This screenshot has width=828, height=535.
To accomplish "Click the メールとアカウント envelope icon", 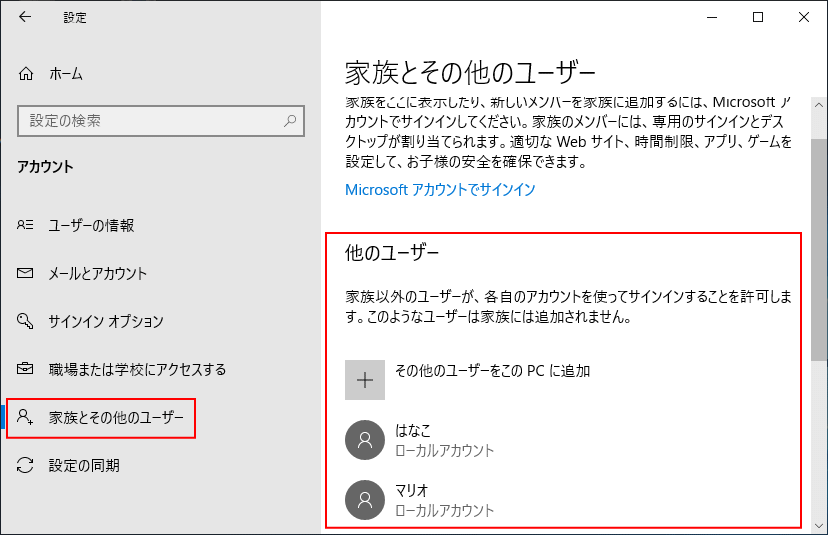I will pyautogui.click(x=27, y=273).
